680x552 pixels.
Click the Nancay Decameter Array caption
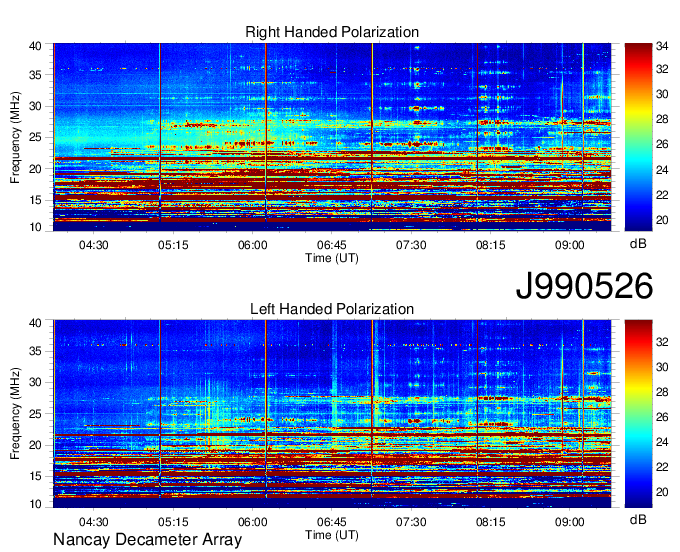click(x=147, y=540)
